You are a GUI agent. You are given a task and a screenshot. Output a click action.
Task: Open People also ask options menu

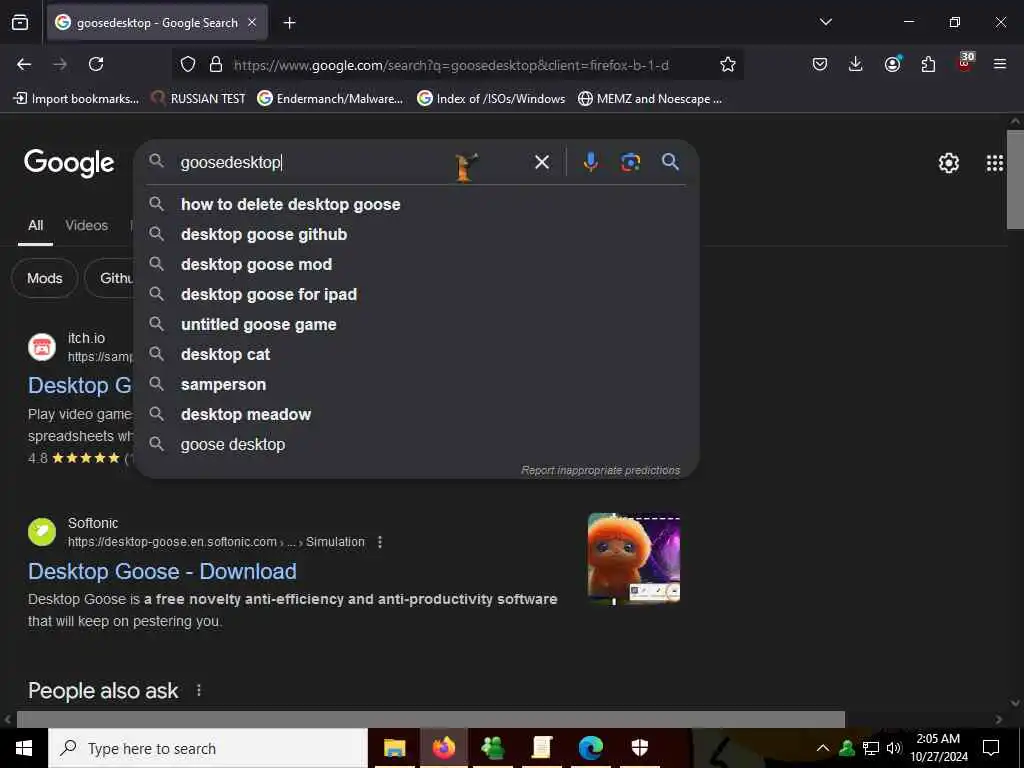click(199, 690)
